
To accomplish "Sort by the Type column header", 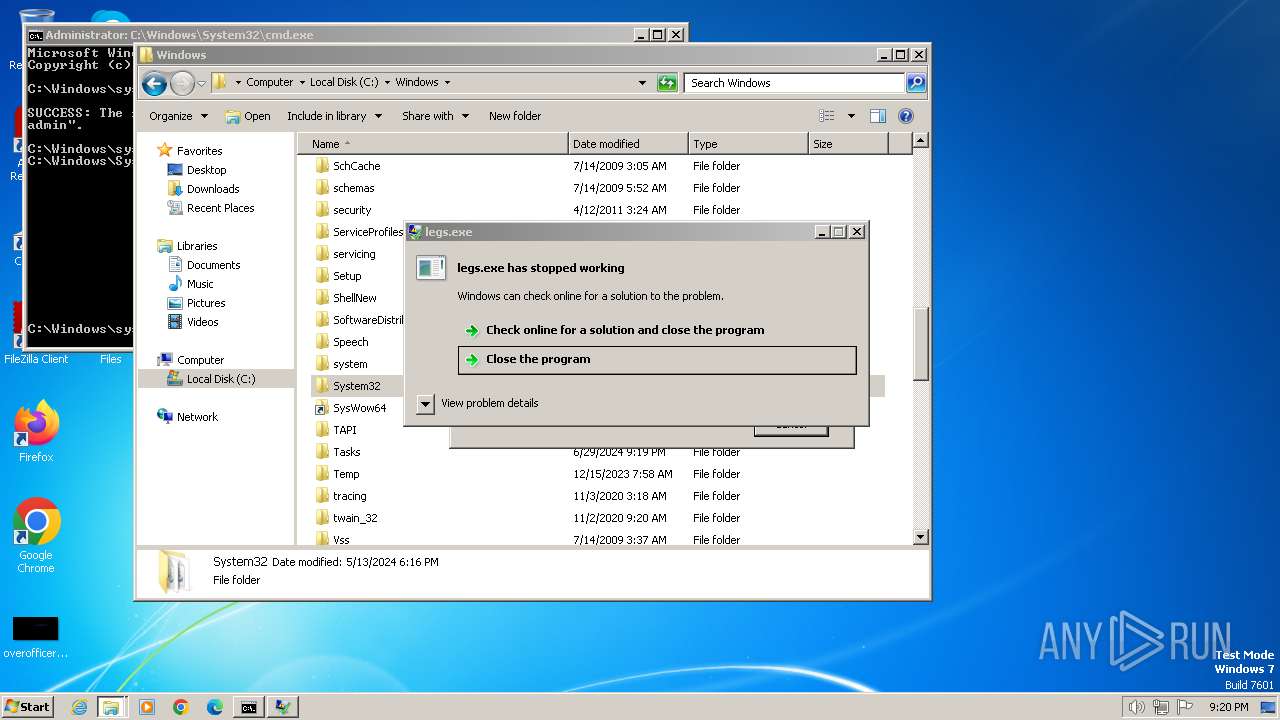I will pyautogui.click(x=748, y=144).
